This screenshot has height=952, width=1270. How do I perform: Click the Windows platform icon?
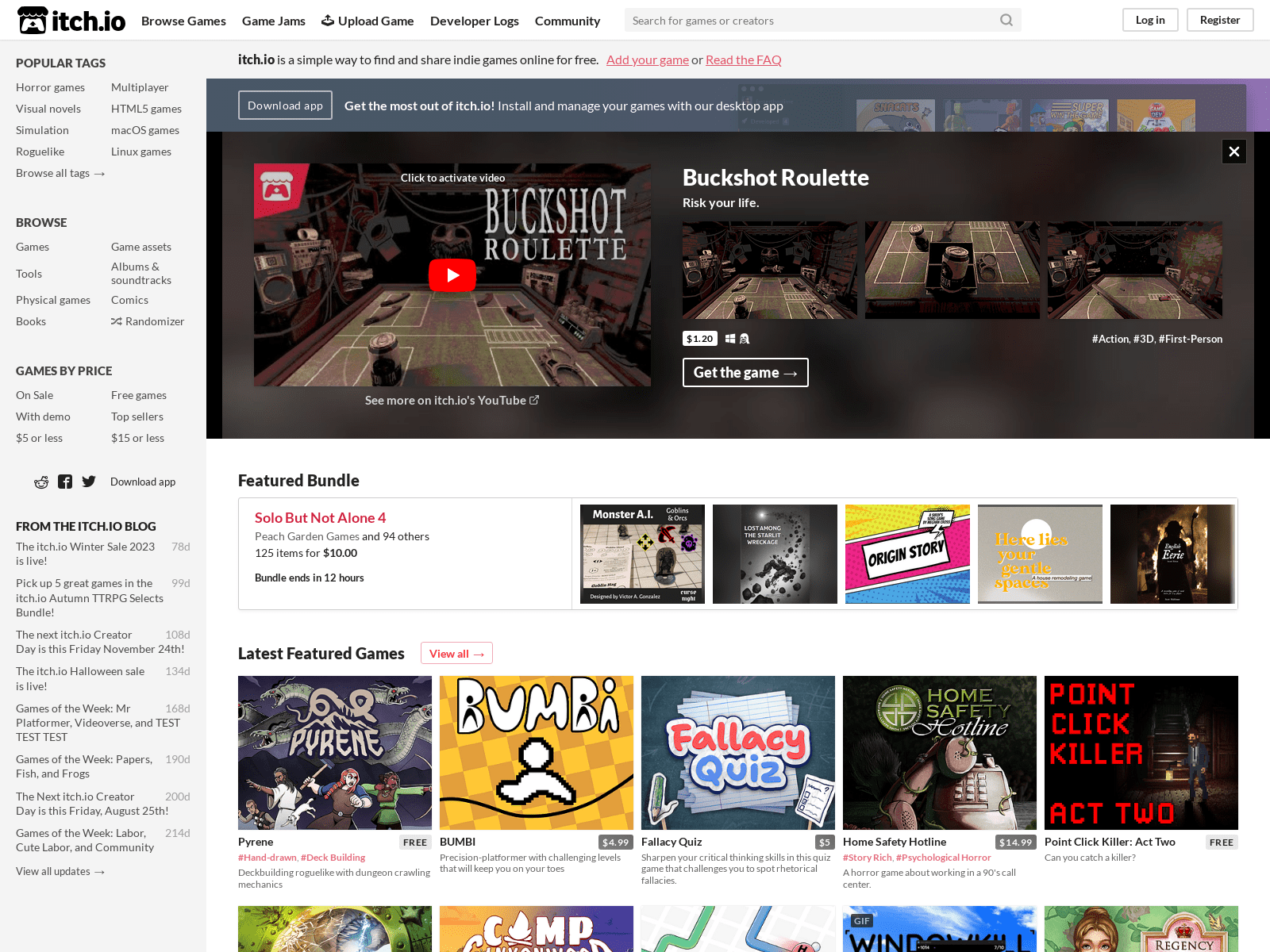click(x=730, y=339)
